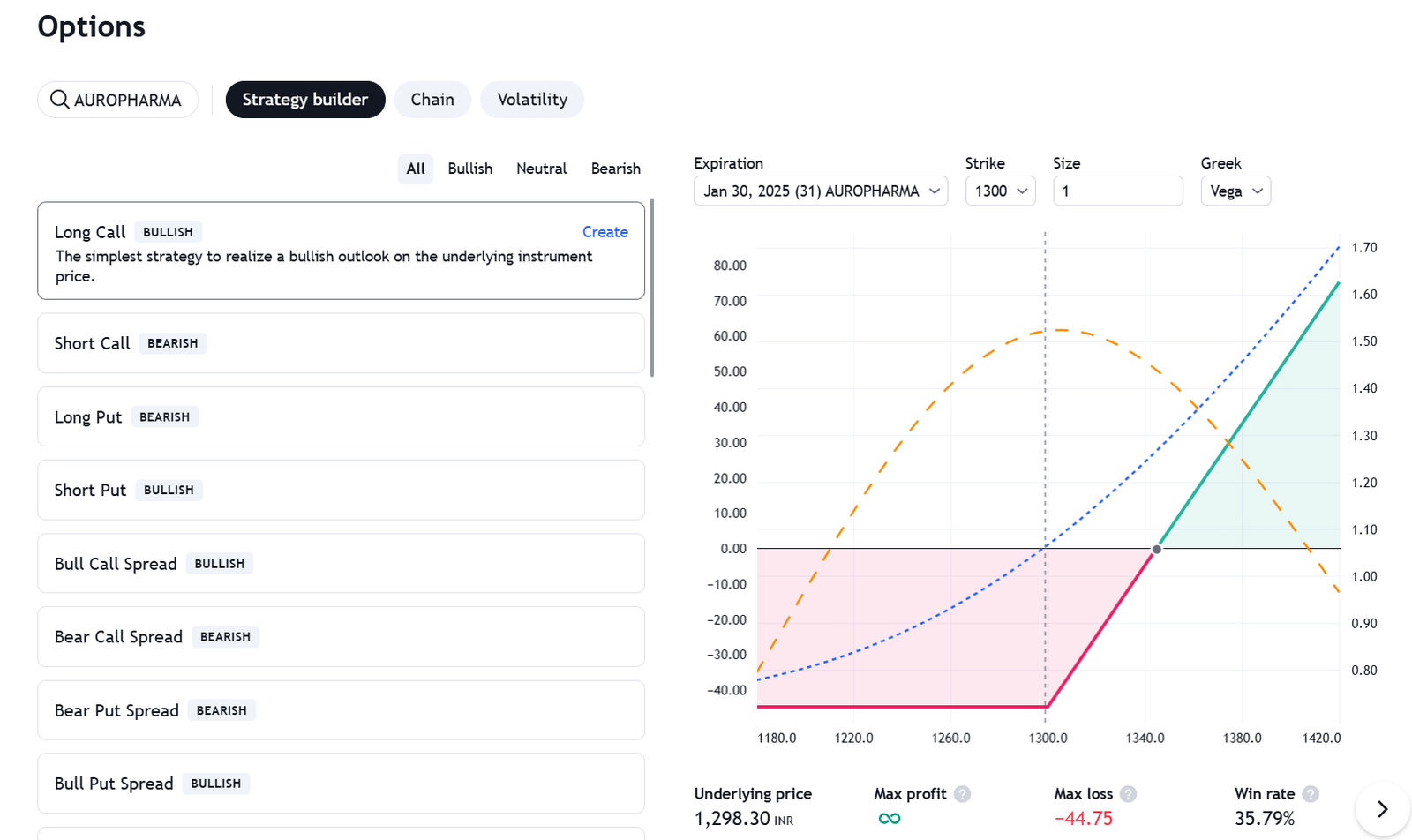Click the Create link for Long Call

point(605,232)
